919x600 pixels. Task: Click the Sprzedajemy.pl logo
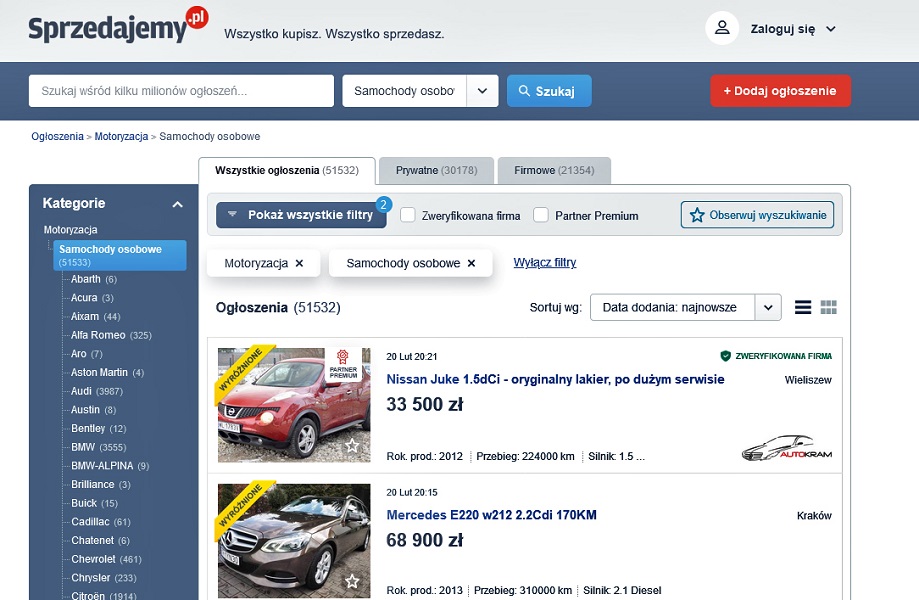click(x=118, y=26)
